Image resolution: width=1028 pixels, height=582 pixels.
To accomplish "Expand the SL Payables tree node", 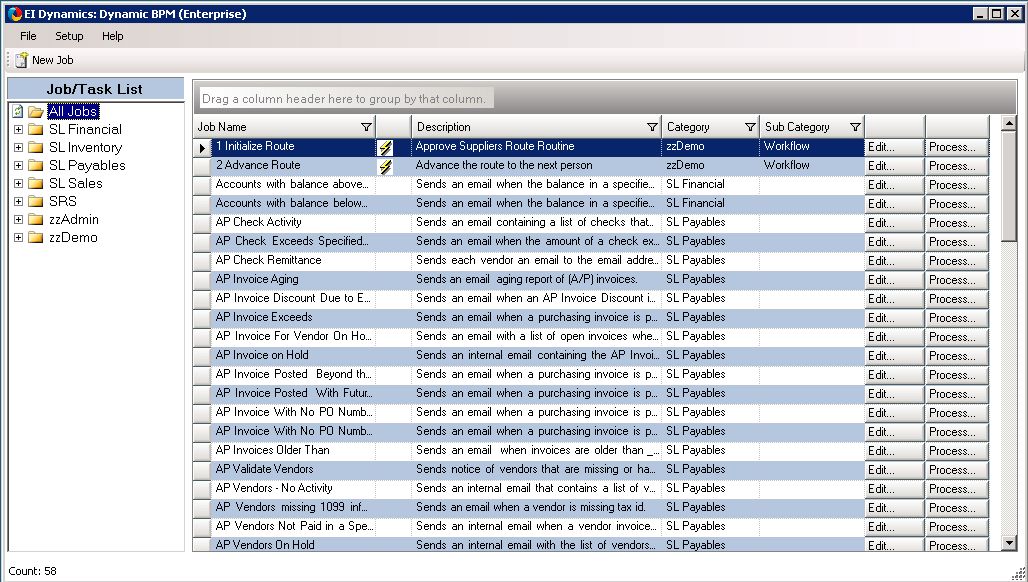I will point(18,166).
